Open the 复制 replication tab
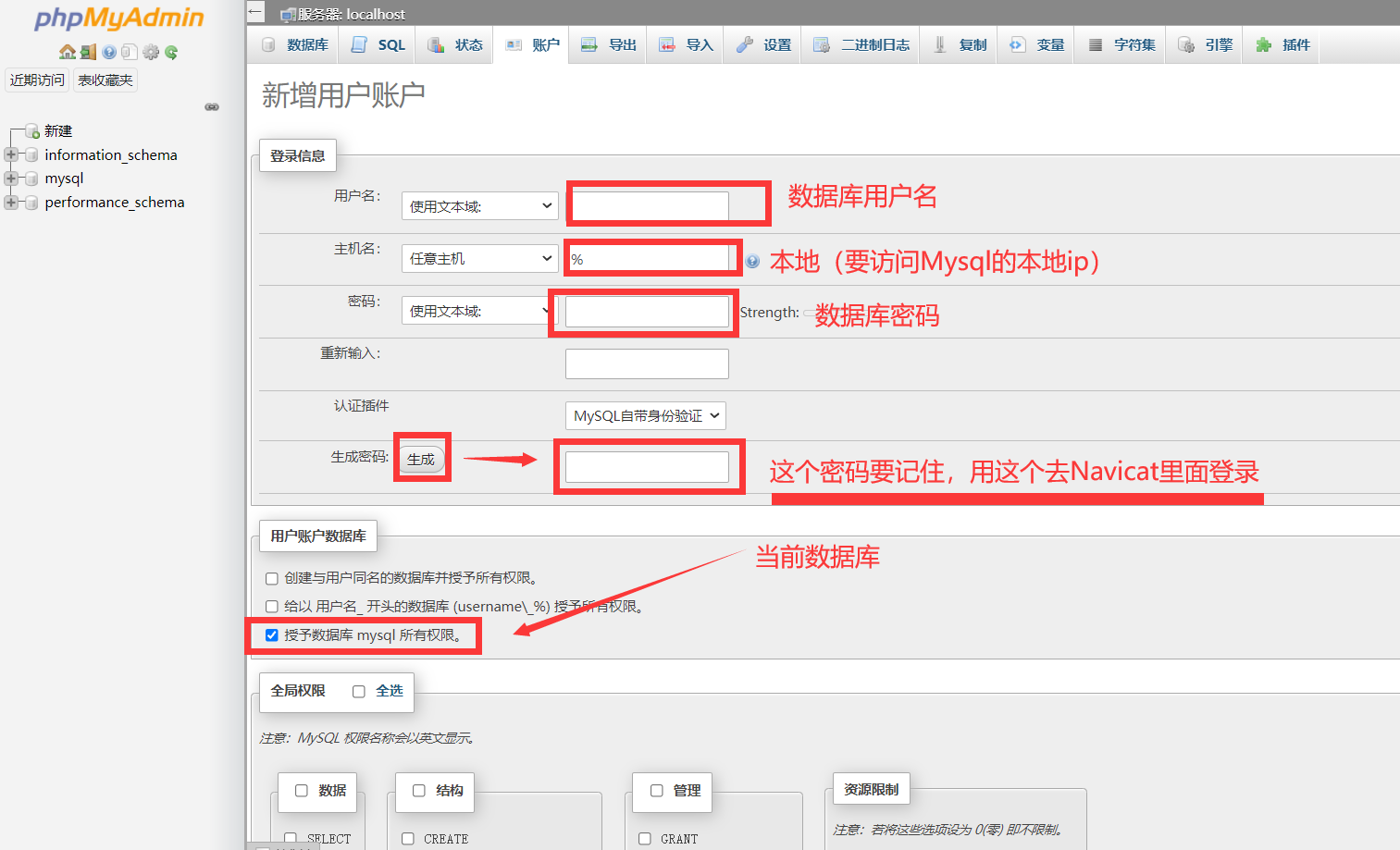Viewport: 1400px width, 850px height. (x=959, y=44)
